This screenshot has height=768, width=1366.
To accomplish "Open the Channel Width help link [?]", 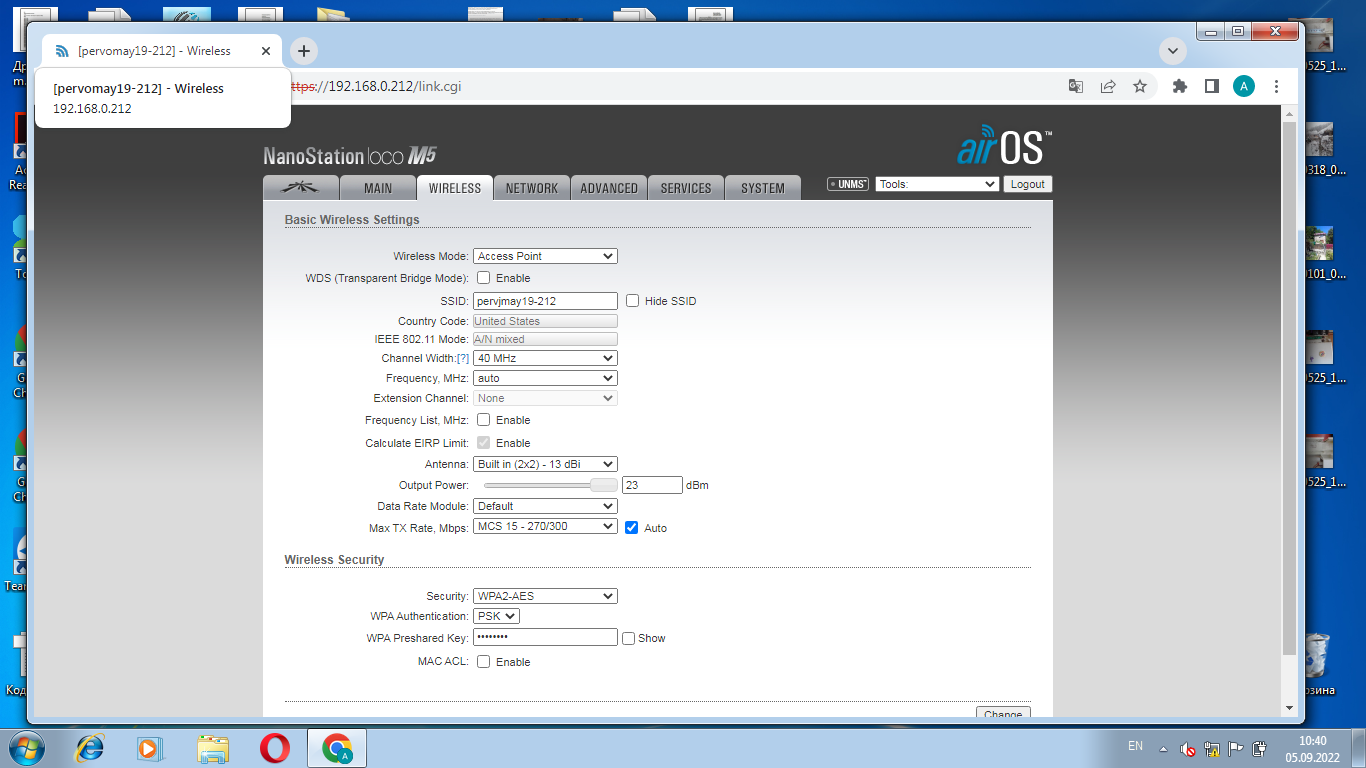I will [x=463, y=358].
